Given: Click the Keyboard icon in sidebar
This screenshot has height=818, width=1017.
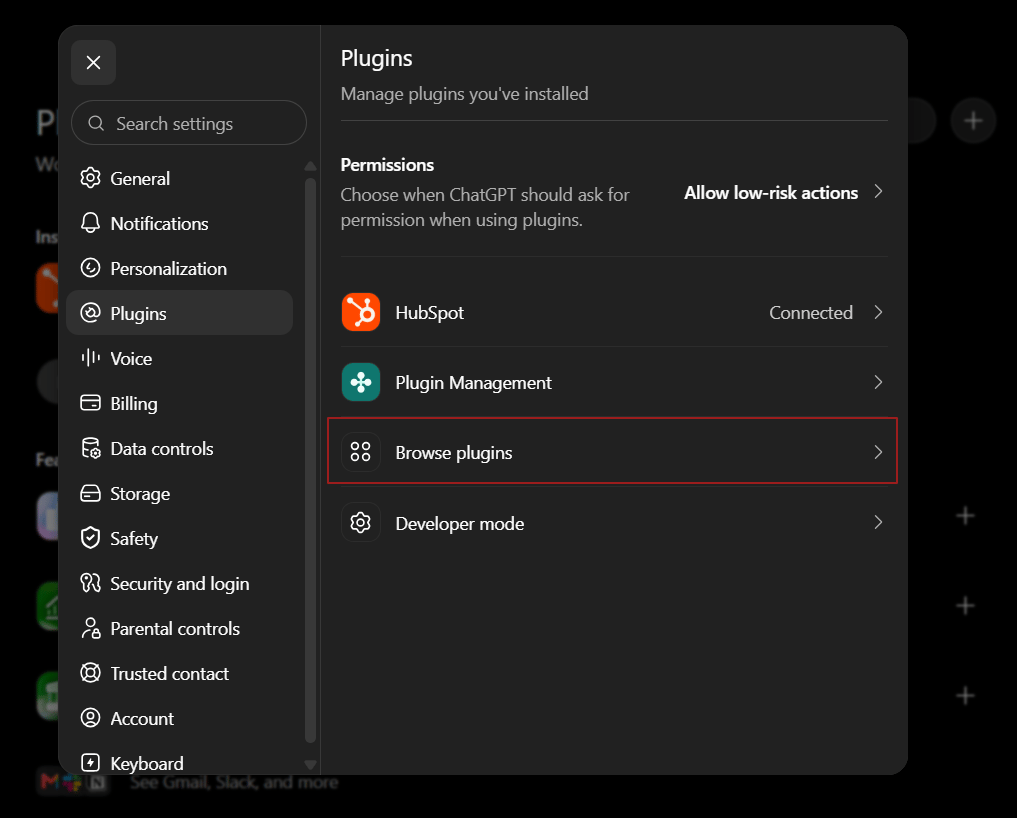Looking at the screenshot, I should [90, 763].
